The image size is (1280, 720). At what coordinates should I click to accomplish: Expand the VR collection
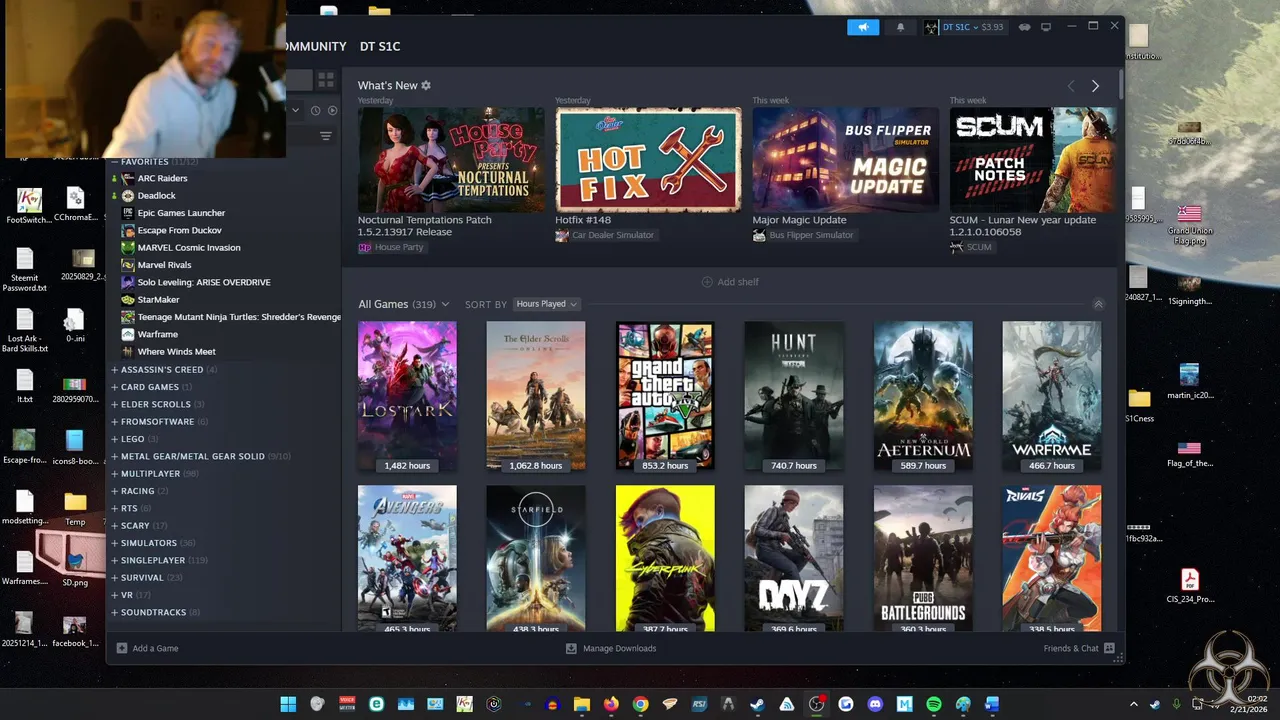click(x=115, y=595)
